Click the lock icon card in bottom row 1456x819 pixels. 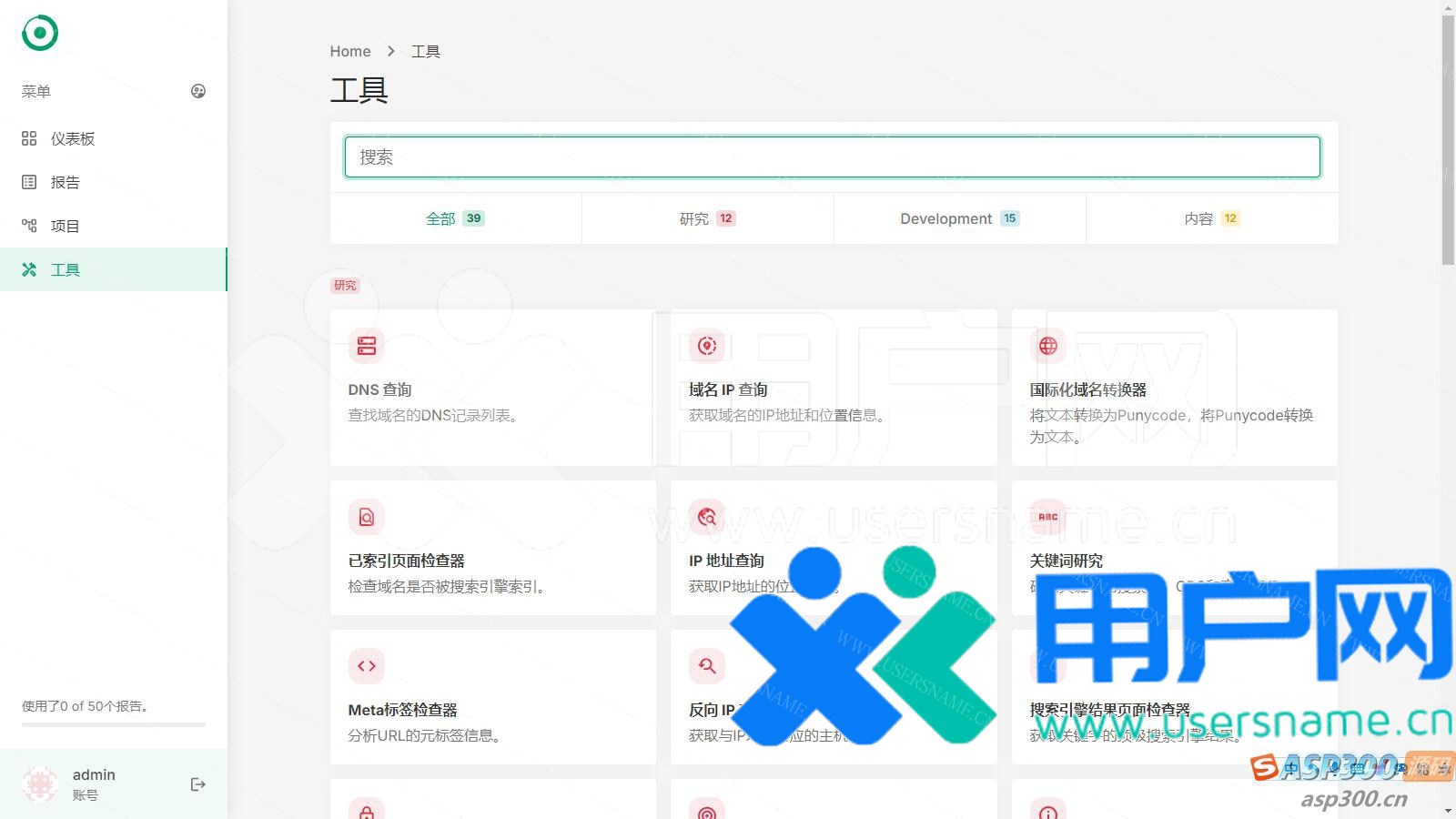[x=367, y=809]
